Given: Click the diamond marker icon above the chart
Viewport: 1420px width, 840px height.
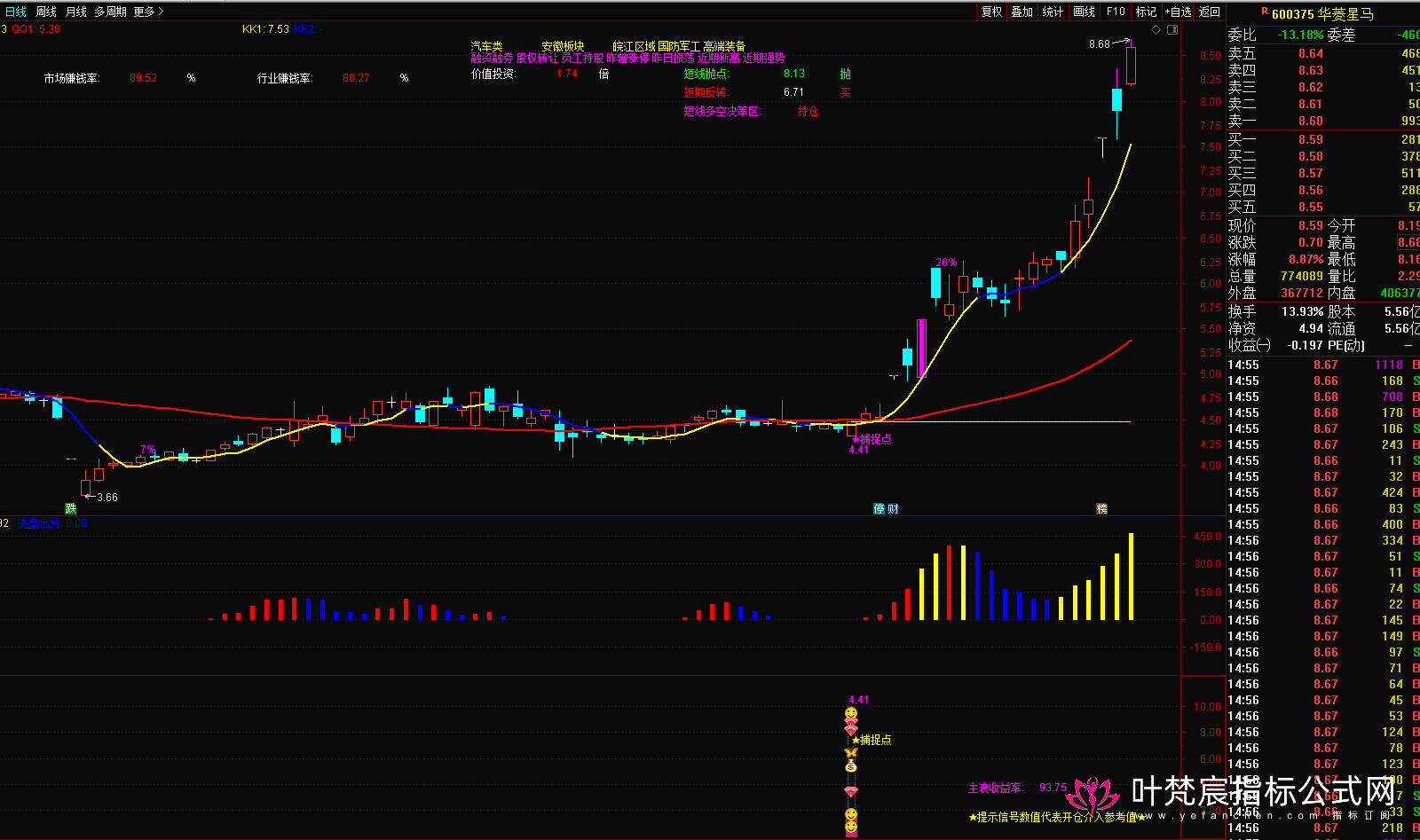Looking at the screenshot, I should pos(1156,30).
